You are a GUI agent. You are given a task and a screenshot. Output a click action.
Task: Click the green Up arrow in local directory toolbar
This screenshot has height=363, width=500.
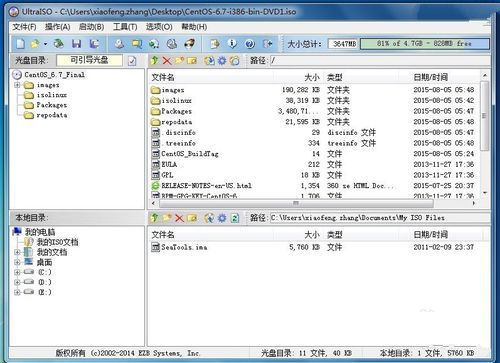154,218
